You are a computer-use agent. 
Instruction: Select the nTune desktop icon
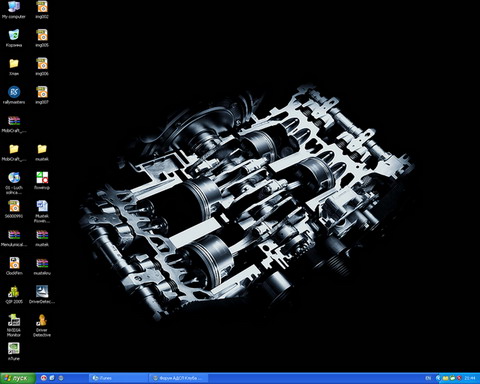point(14,351)
